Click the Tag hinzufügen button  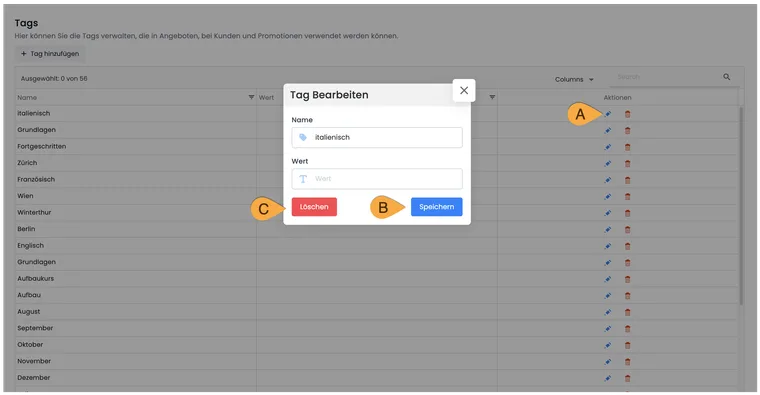pos(50,54)
